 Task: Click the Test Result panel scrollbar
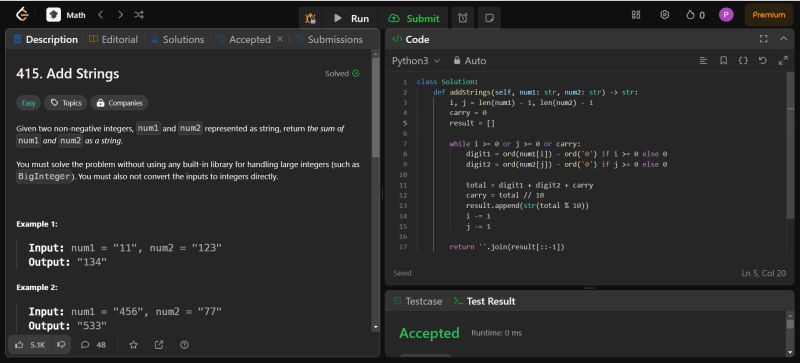click(x=790, y=324)
